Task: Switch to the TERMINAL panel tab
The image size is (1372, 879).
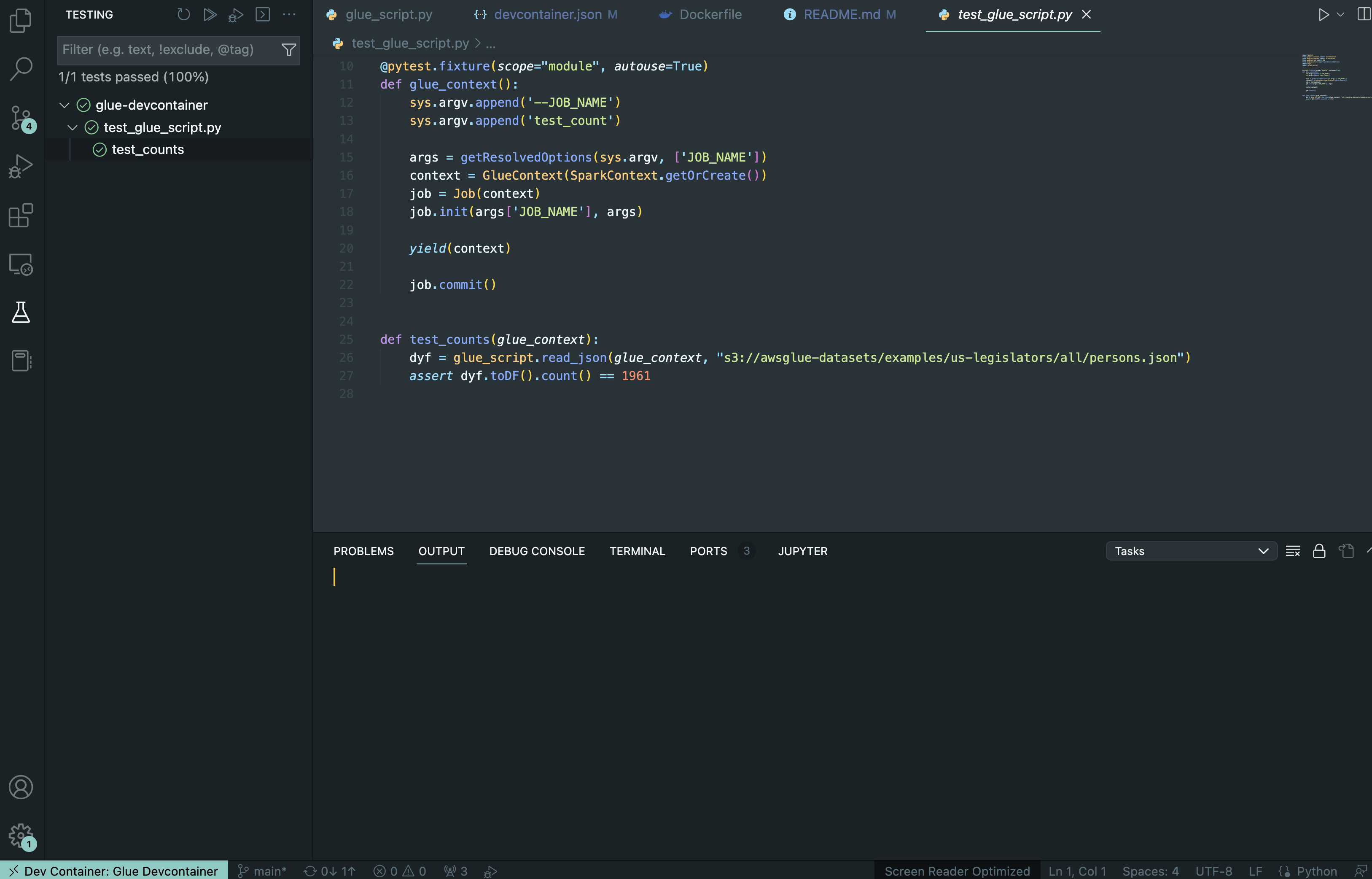Action: pos(637,551)
